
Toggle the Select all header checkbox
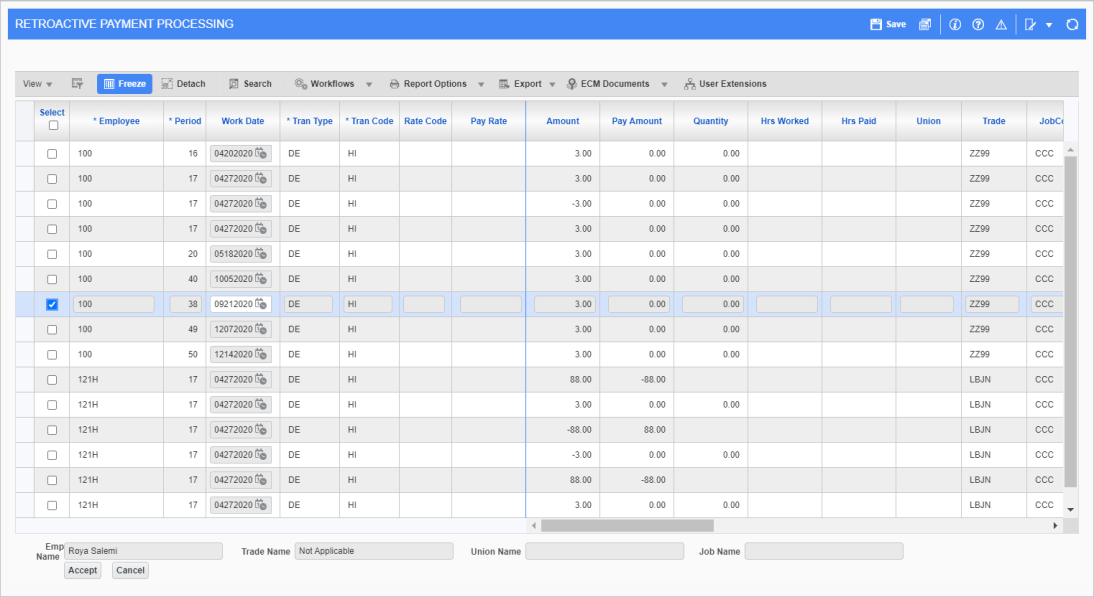point(52,125)
